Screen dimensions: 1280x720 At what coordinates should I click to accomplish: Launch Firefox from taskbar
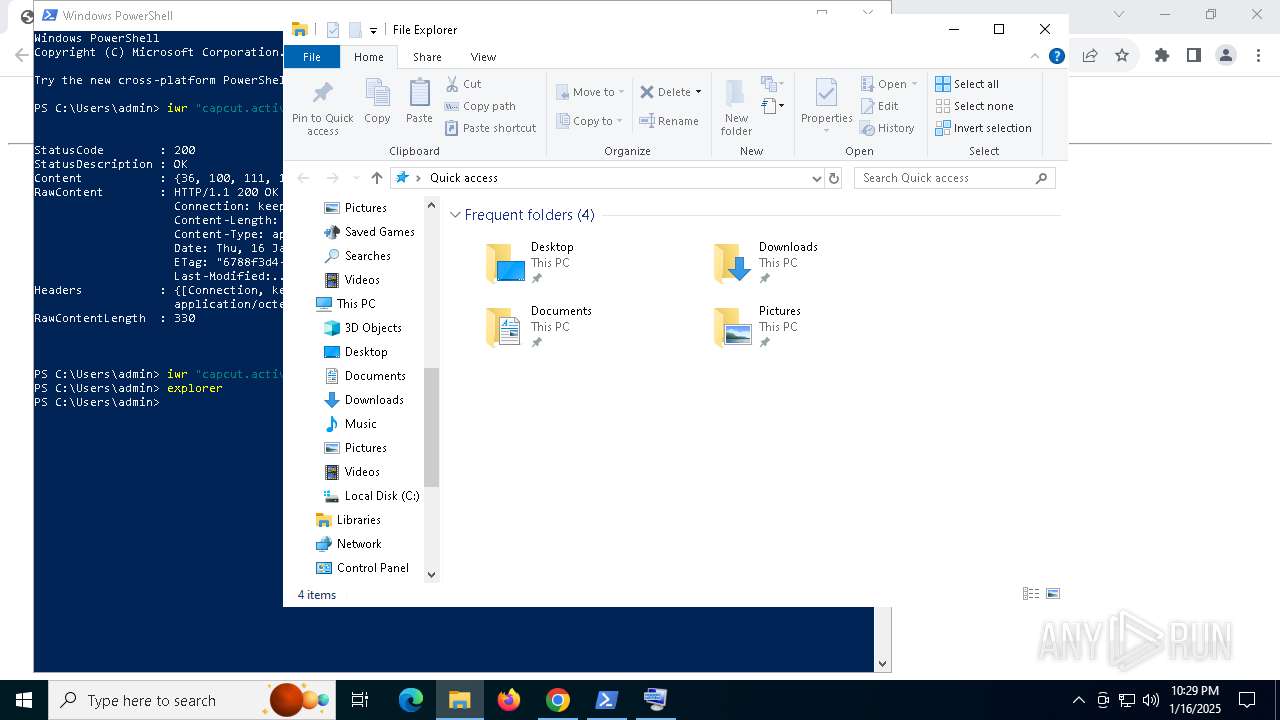(x=509, y=700)
